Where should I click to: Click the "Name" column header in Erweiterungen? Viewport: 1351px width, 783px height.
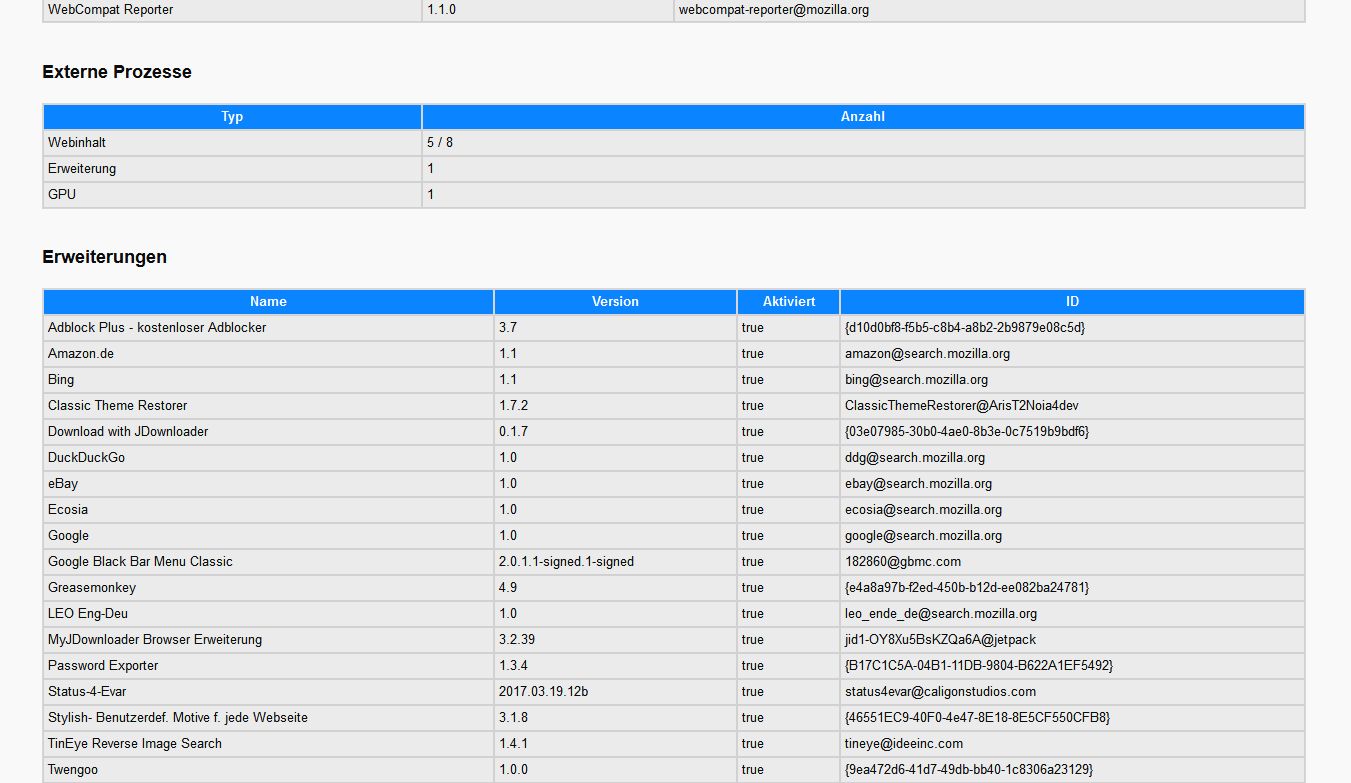click(x=268, y=302)
